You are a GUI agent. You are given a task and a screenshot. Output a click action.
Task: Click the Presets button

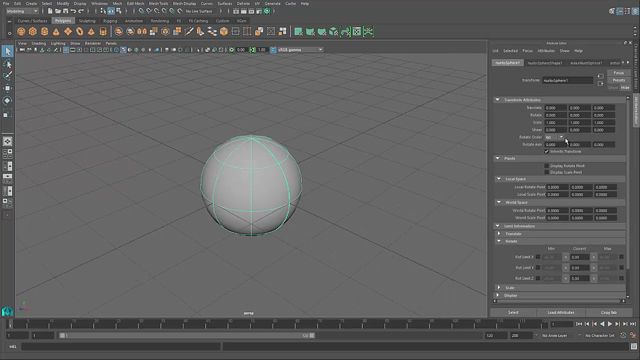618,80
